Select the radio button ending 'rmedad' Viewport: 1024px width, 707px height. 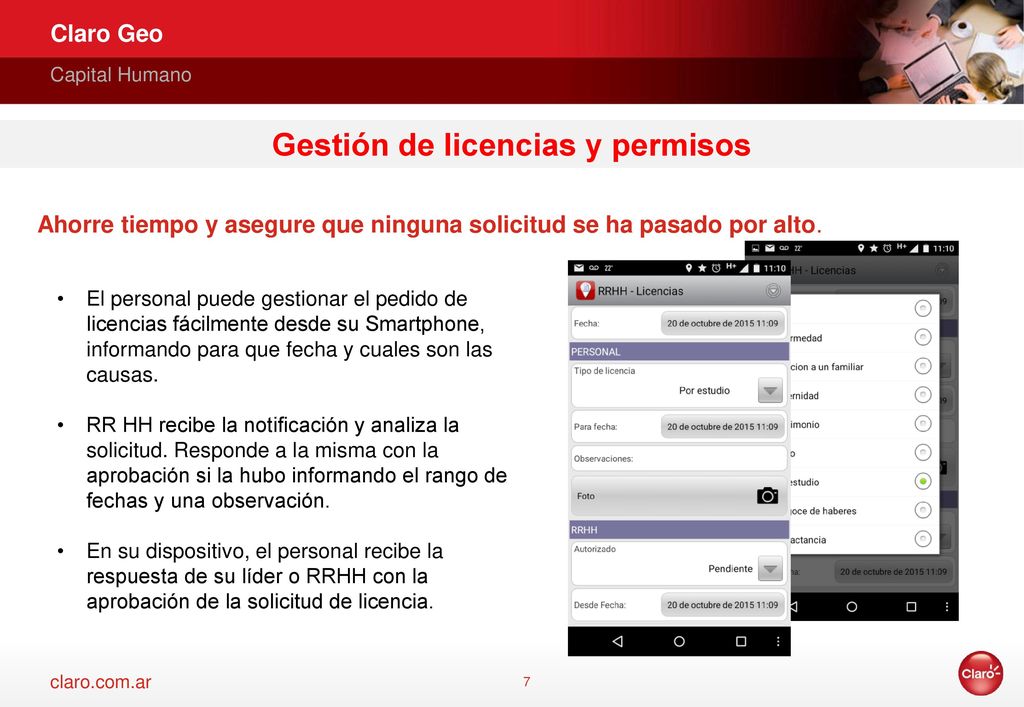922,337
